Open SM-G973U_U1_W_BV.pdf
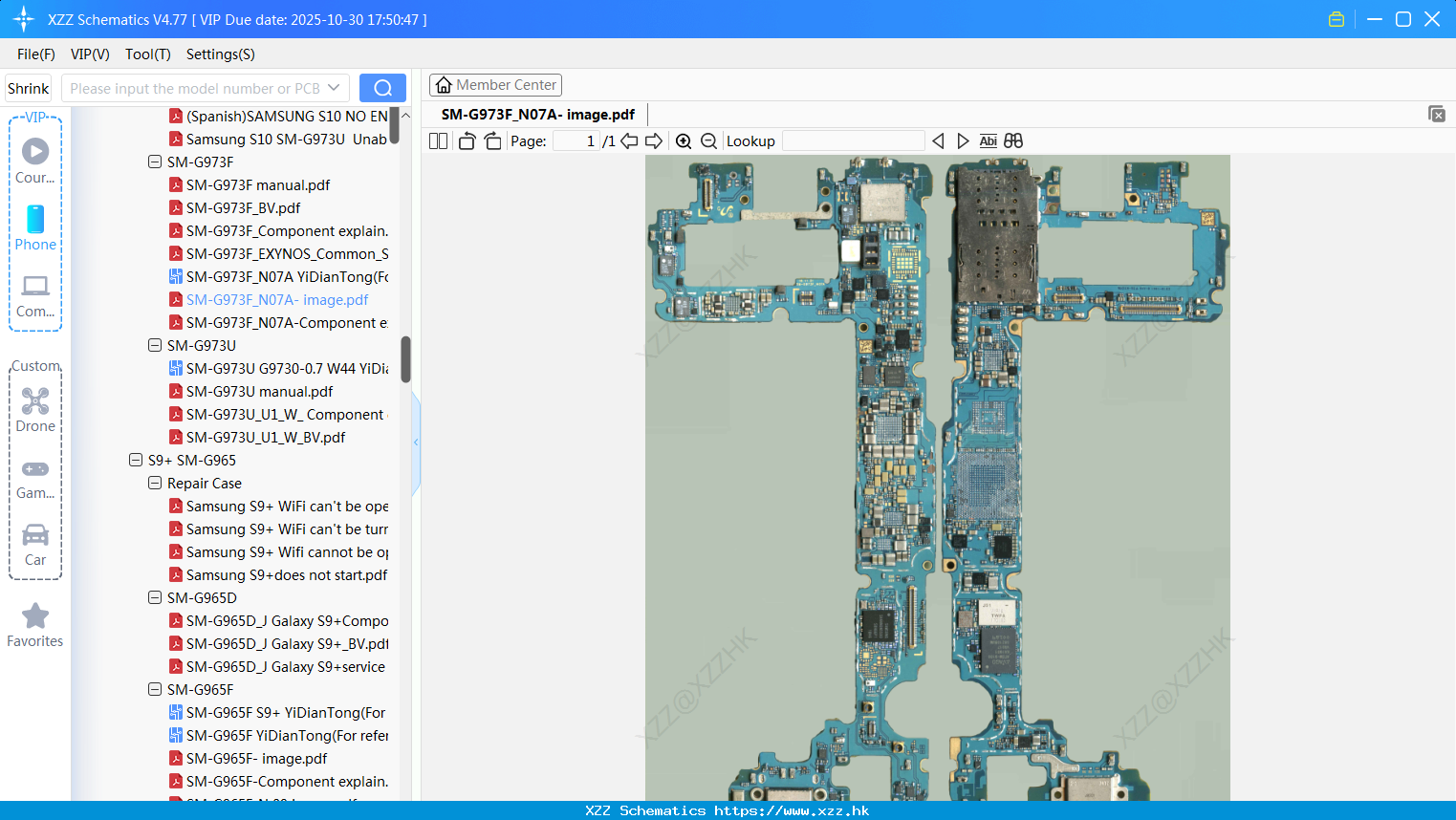1456x820 pixels. click(266, 437)
